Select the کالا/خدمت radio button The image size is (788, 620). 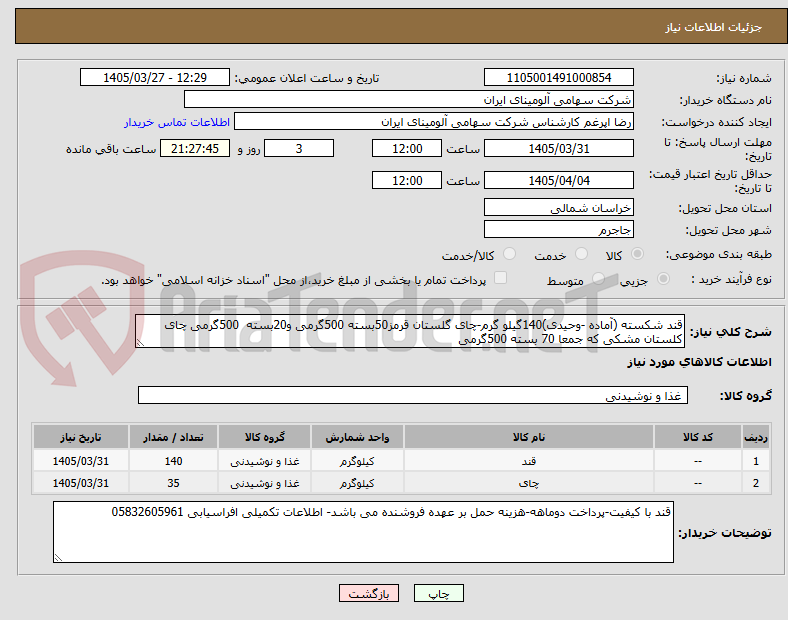click(509, 254)
